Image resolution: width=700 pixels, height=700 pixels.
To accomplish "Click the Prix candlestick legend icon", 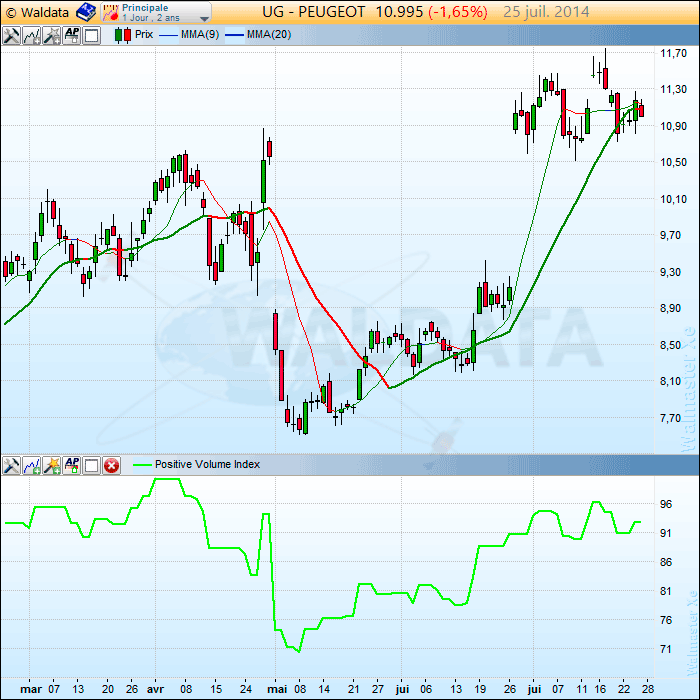I will click(123, 35).
